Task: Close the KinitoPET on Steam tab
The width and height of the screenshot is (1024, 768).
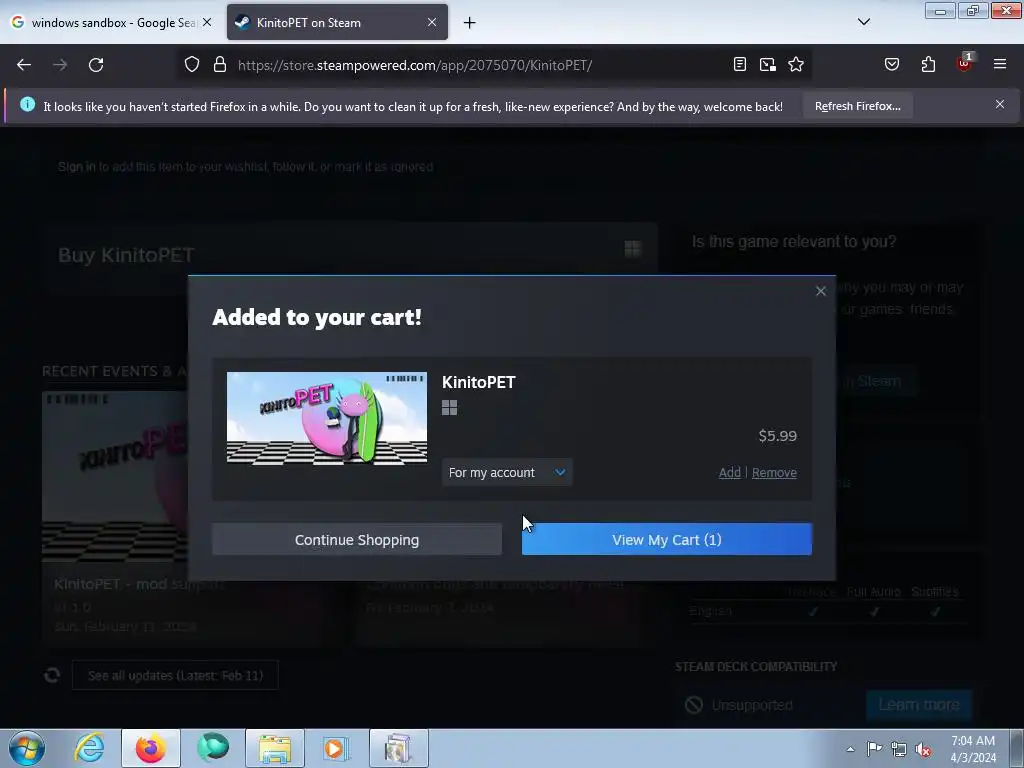Action: [x=432, y=22]
